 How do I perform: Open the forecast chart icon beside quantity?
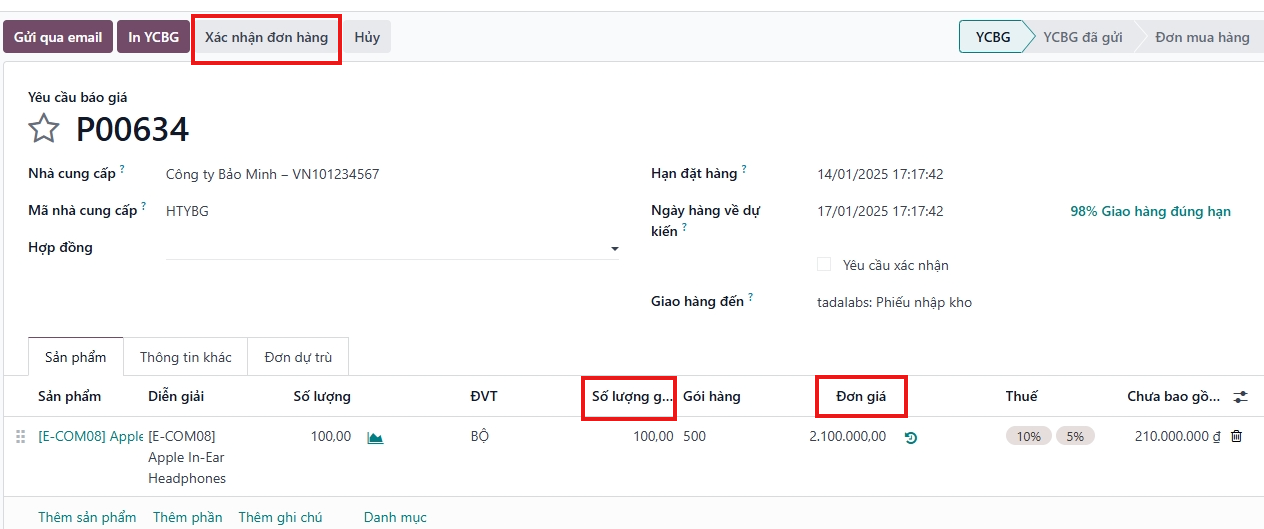(375, 437)
